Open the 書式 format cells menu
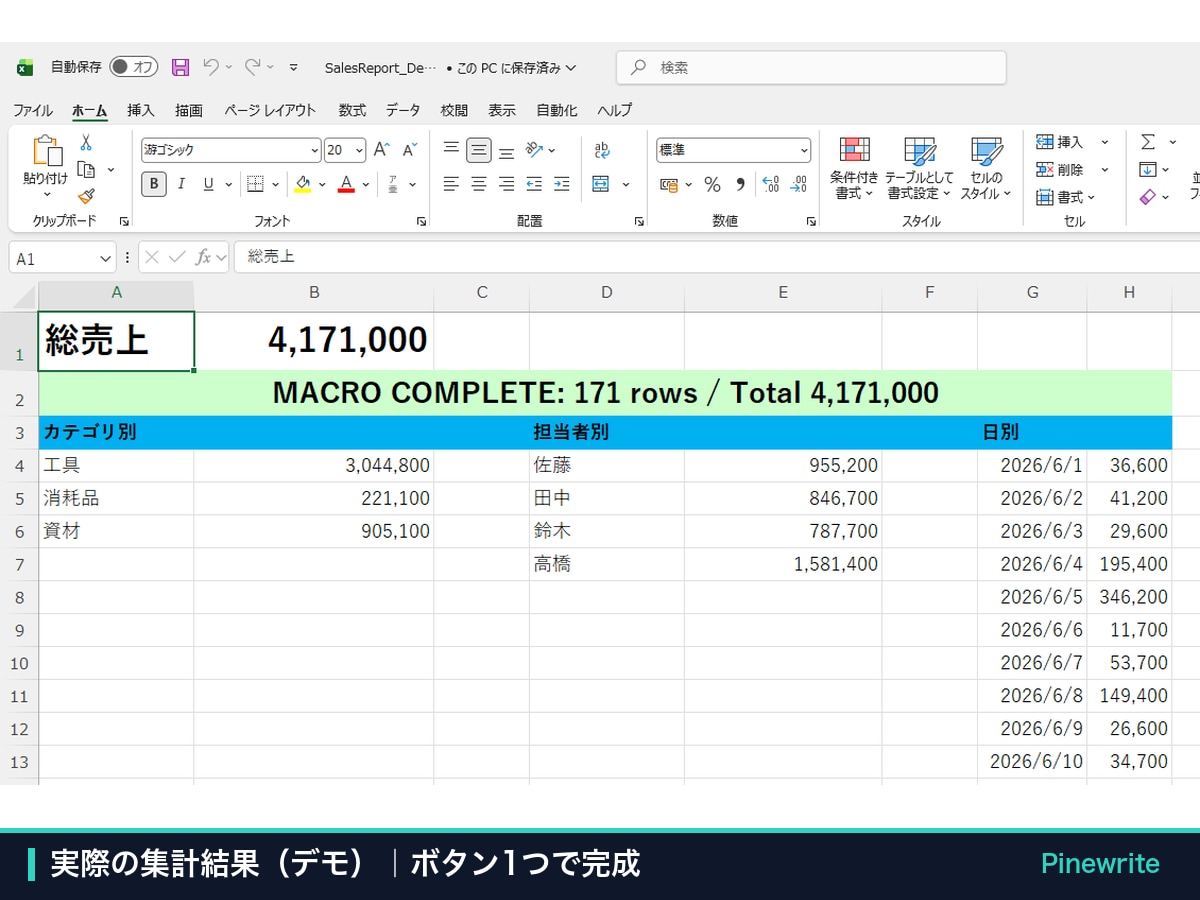 pos(1066,197)
